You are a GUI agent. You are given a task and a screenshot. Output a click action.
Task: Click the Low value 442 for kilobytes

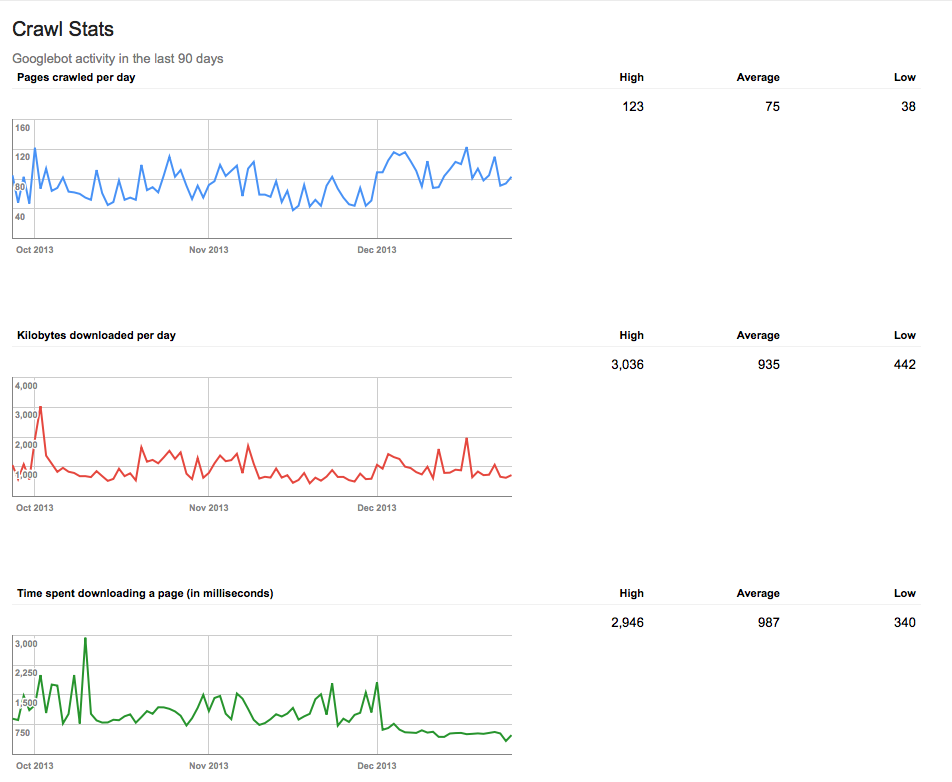(x=904, y=364)
